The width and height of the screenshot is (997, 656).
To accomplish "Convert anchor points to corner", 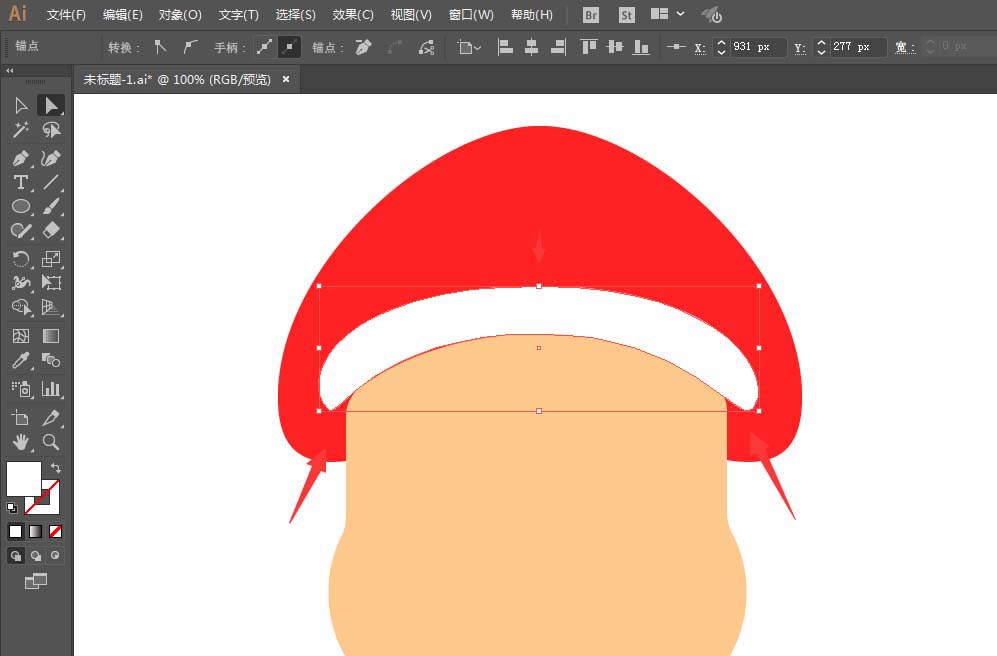I will click(x=160, y=47).
